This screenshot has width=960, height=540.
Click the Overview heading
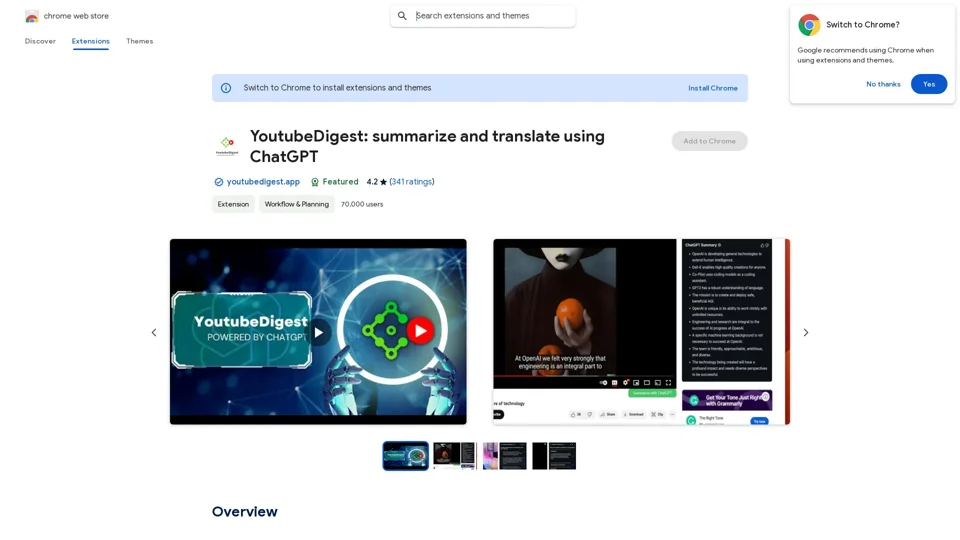[244, 512]
